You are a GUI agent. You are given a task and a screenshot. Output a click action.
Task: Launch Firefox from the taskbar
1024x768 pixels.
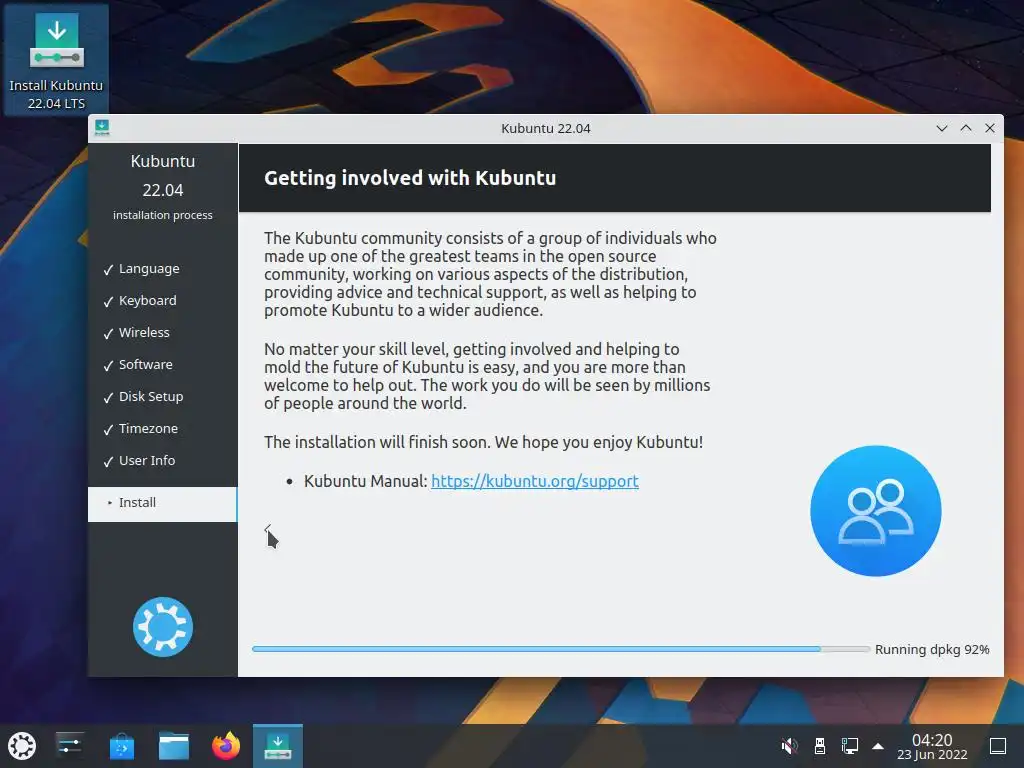pos(226,746)
